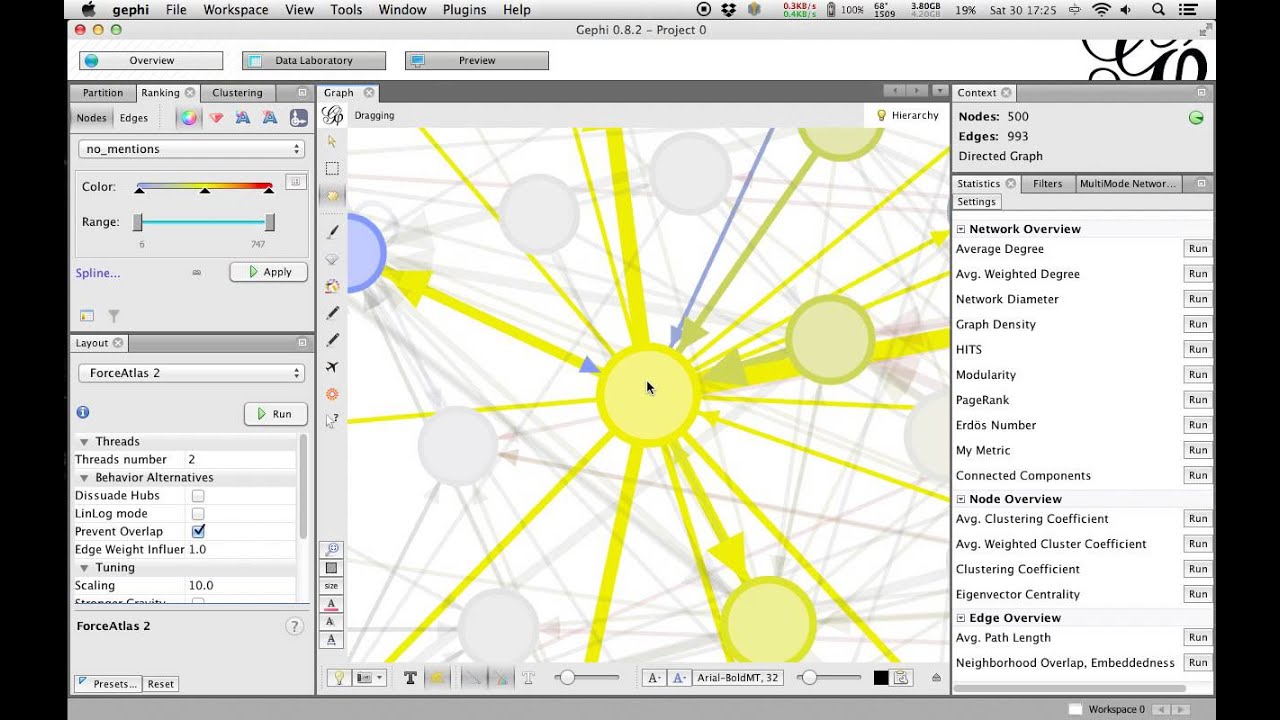The image size is (1280, 720).
Task: Run the Modularity statistic
Action: pos(1197,375)
